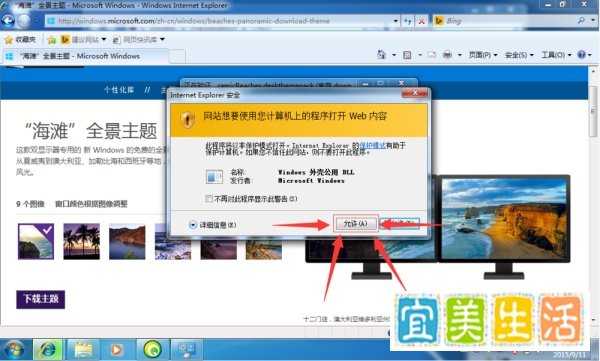Click the scrollbar up arrow

[x=593, y=72]
